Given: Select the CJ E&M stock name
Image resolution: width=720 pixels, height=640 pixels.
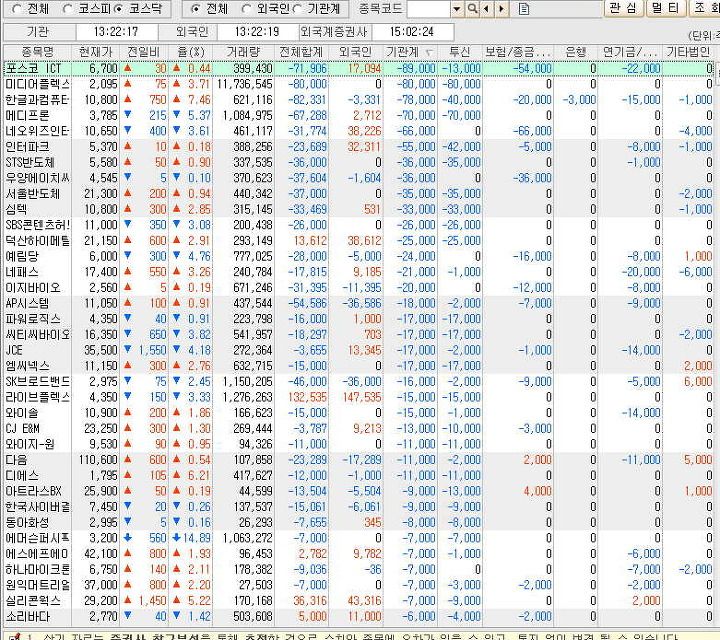Looking at the screenshot, I should [x=22, y=428].
